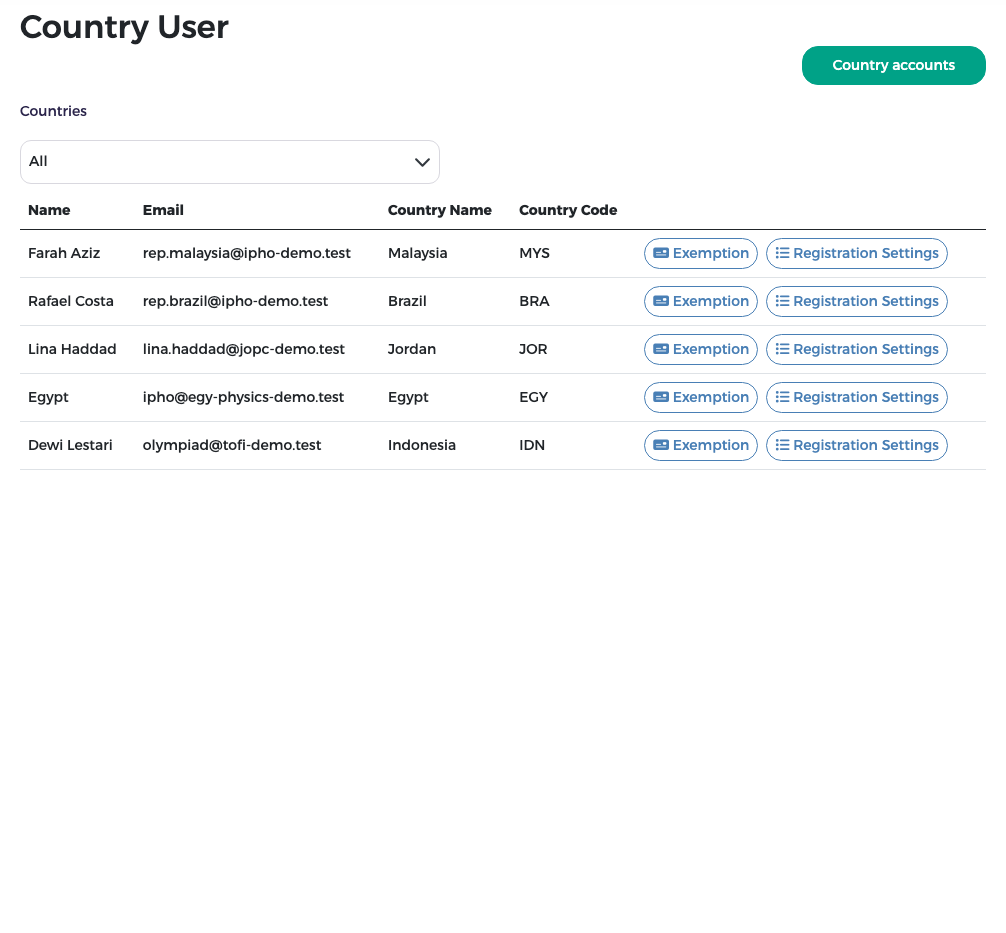Click Egypt country name cell

click(408, 398)
